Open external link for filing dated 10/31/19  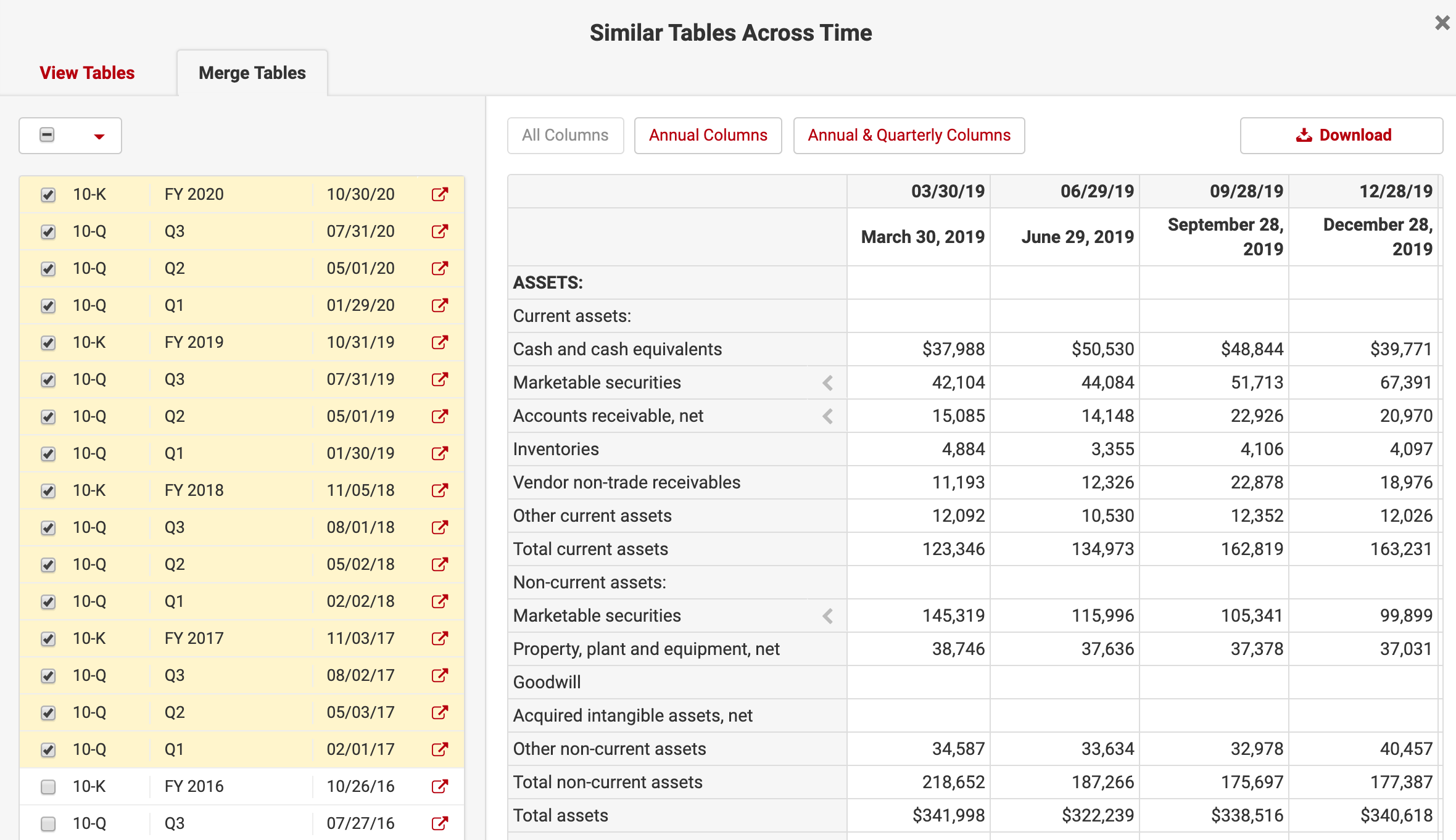point(439,342)
